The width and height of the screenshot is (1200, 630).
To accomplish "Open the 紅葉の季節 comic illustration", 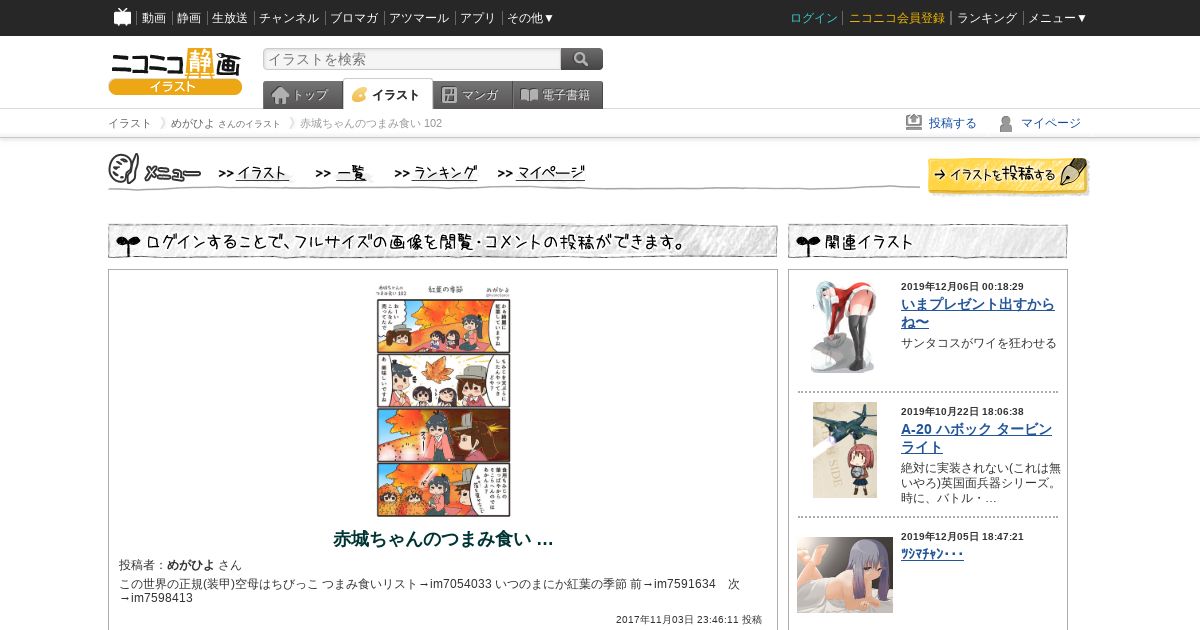I will click(x=443, y=400).
